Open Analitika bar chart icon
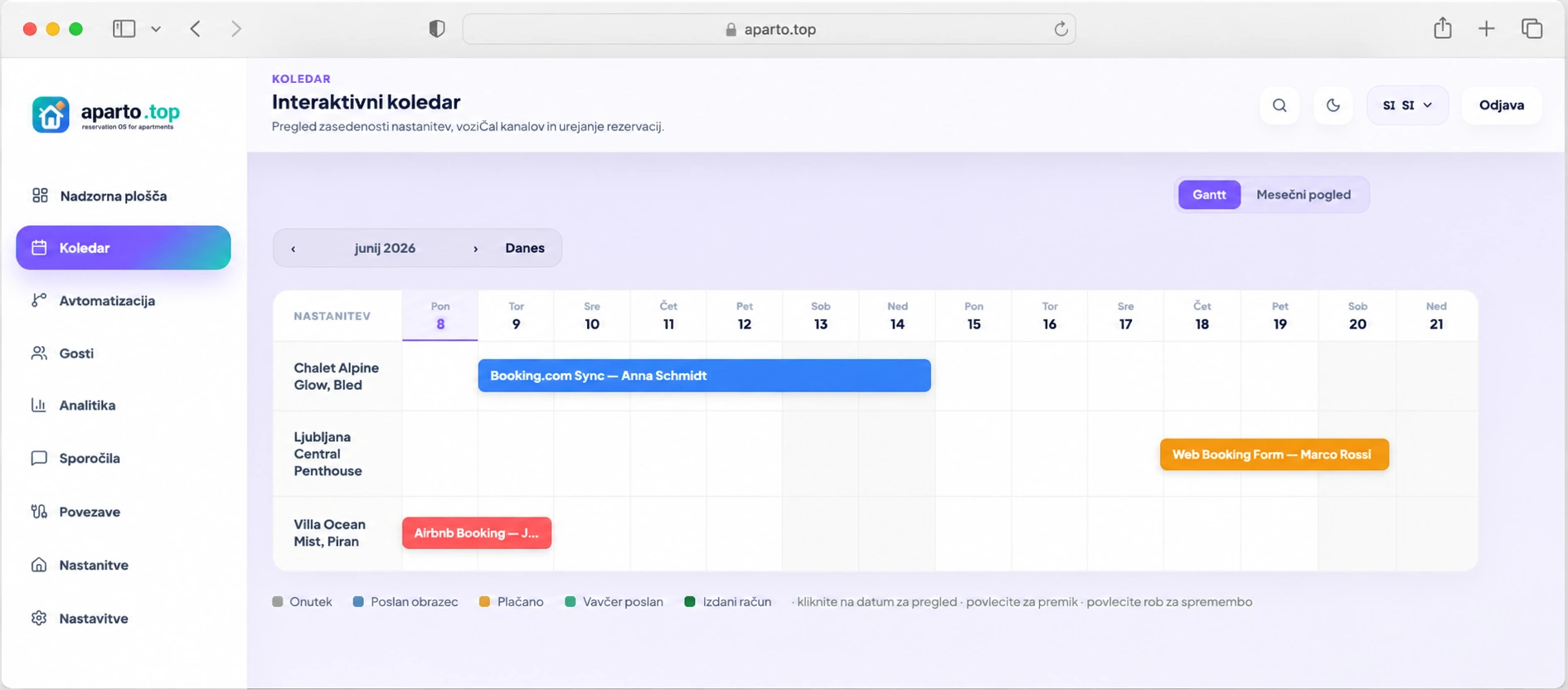This screenshot has height=690, width=1568. 39,405
